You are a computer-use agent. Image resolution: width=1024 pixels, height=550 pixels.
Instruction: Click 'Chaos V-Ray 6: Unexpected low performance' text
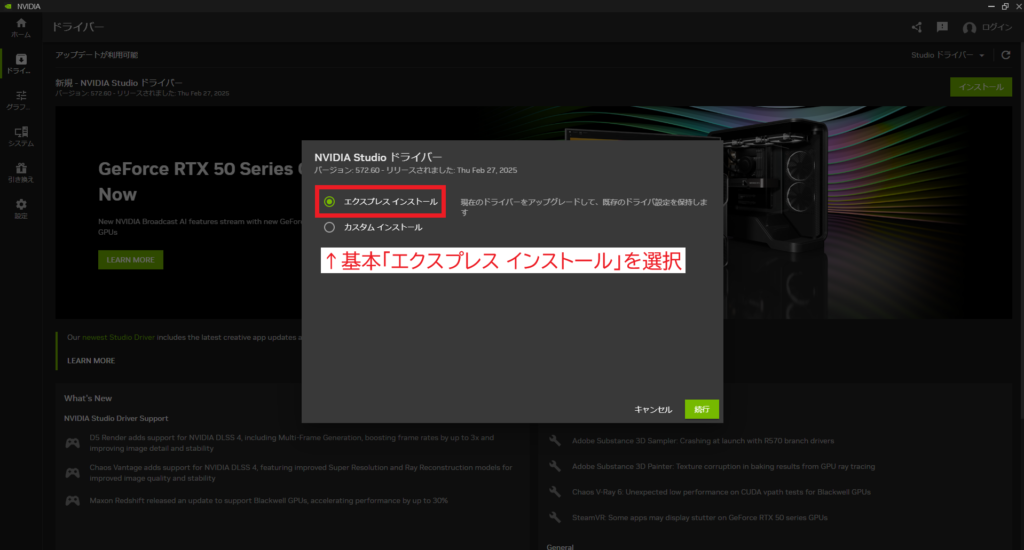721,492
